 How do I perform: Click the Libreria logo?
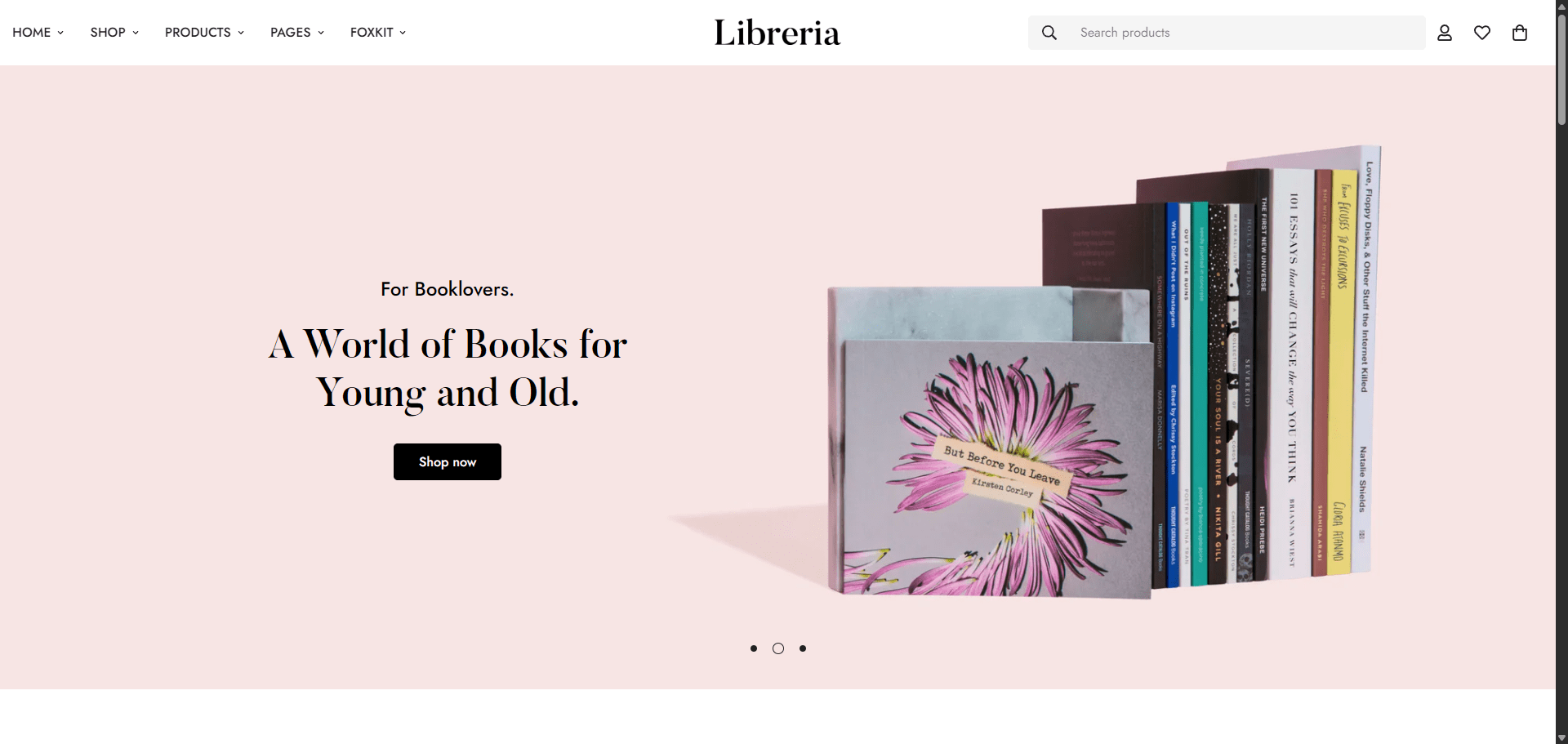click(x=777, y=33)
